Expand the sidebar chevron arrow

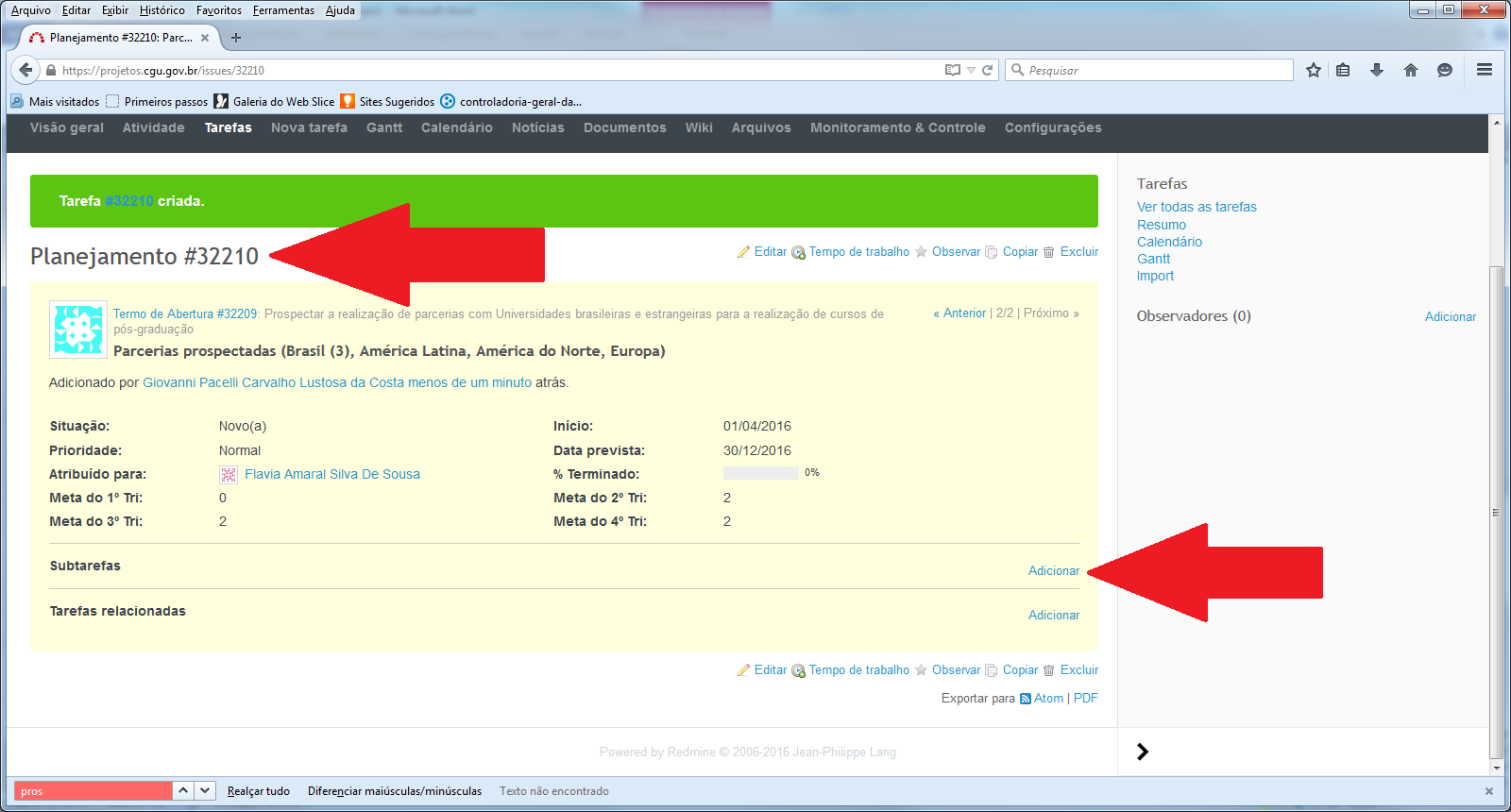(x=1143, y=752)
